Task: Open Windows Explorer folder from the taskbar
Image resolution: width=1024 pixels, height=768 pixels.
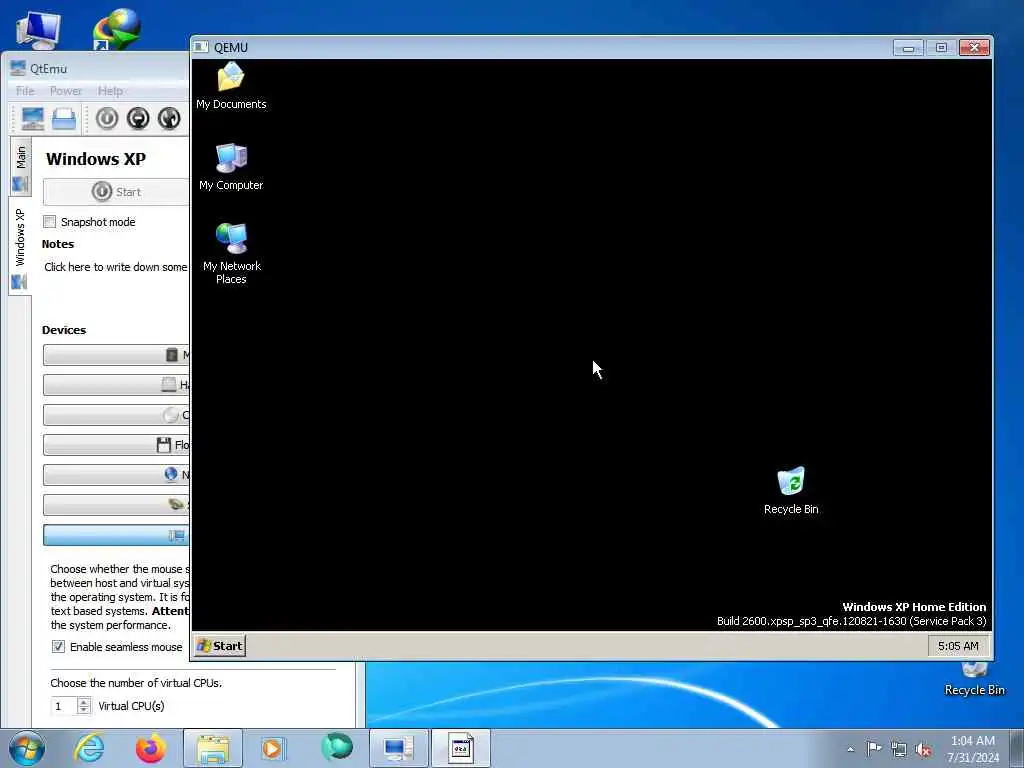Action: pos(213,748)
